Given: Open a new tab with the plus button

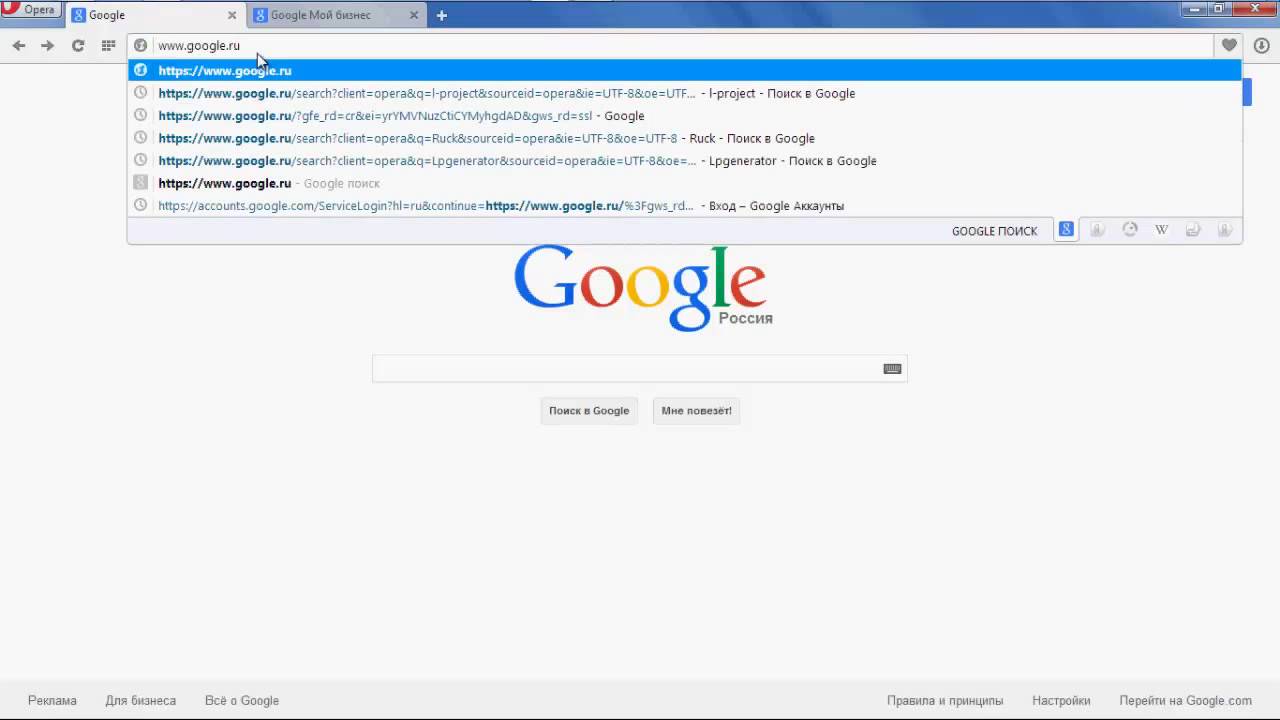Looking at the screenshot, I should tap(441, 15).
